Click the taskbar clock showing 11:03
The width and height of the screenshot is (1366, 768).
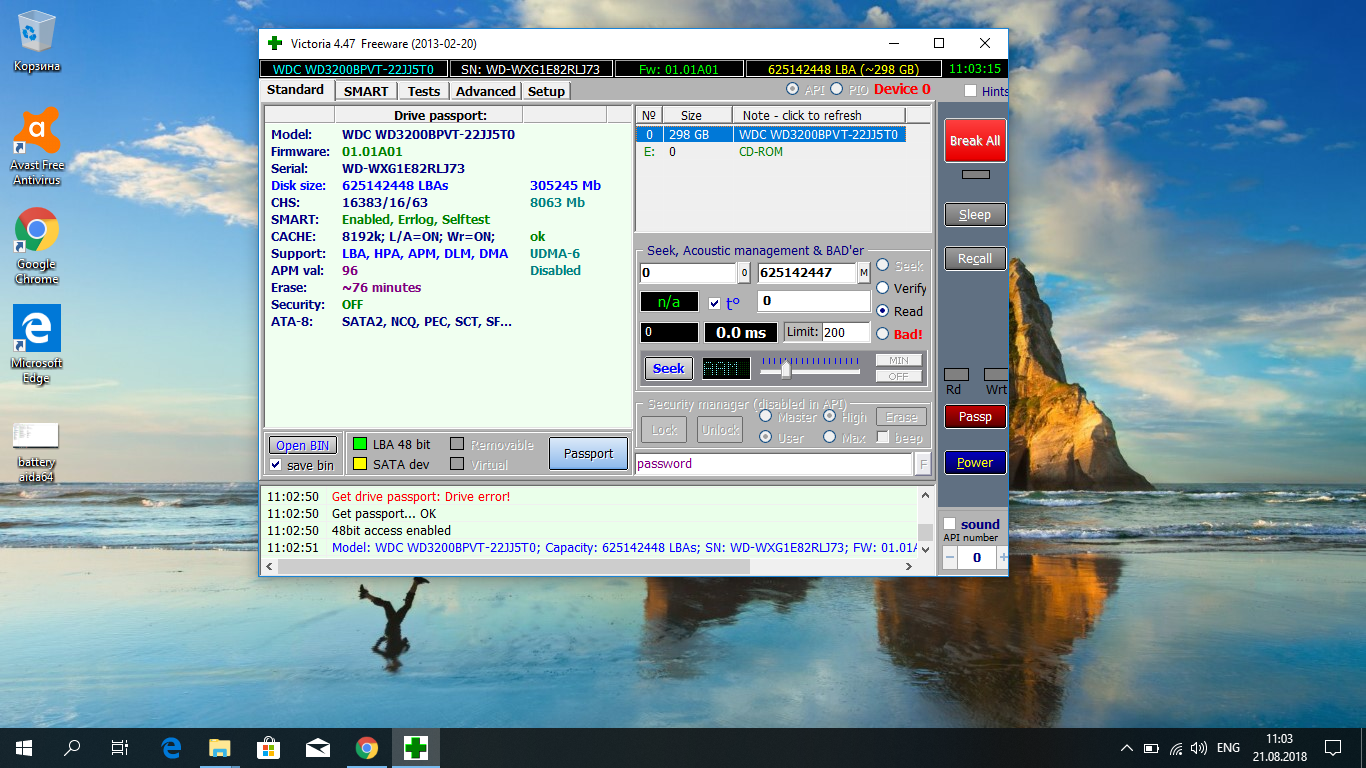tap(1279, 748)
